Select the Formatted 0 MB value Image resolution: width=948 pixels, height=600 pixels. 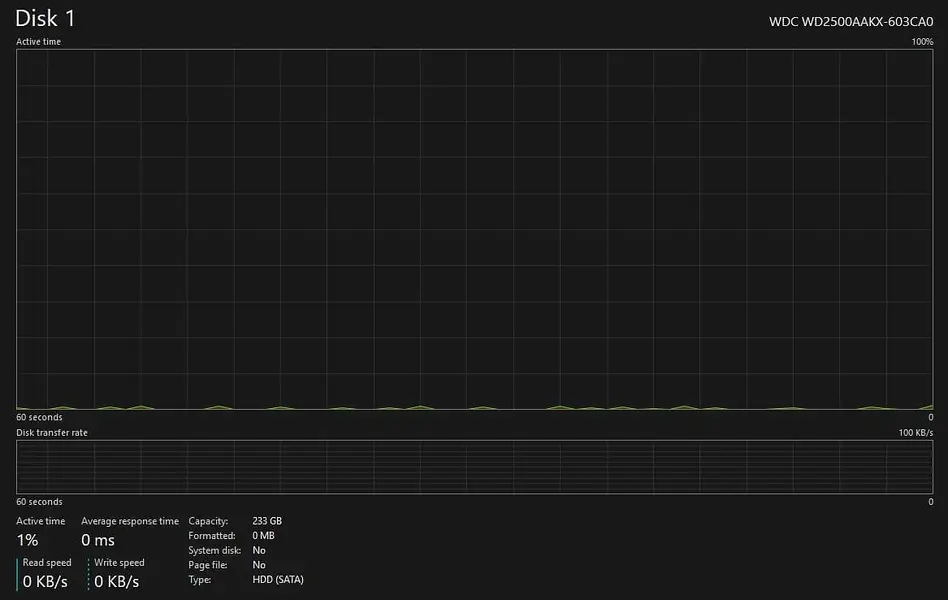pos(264,536)
